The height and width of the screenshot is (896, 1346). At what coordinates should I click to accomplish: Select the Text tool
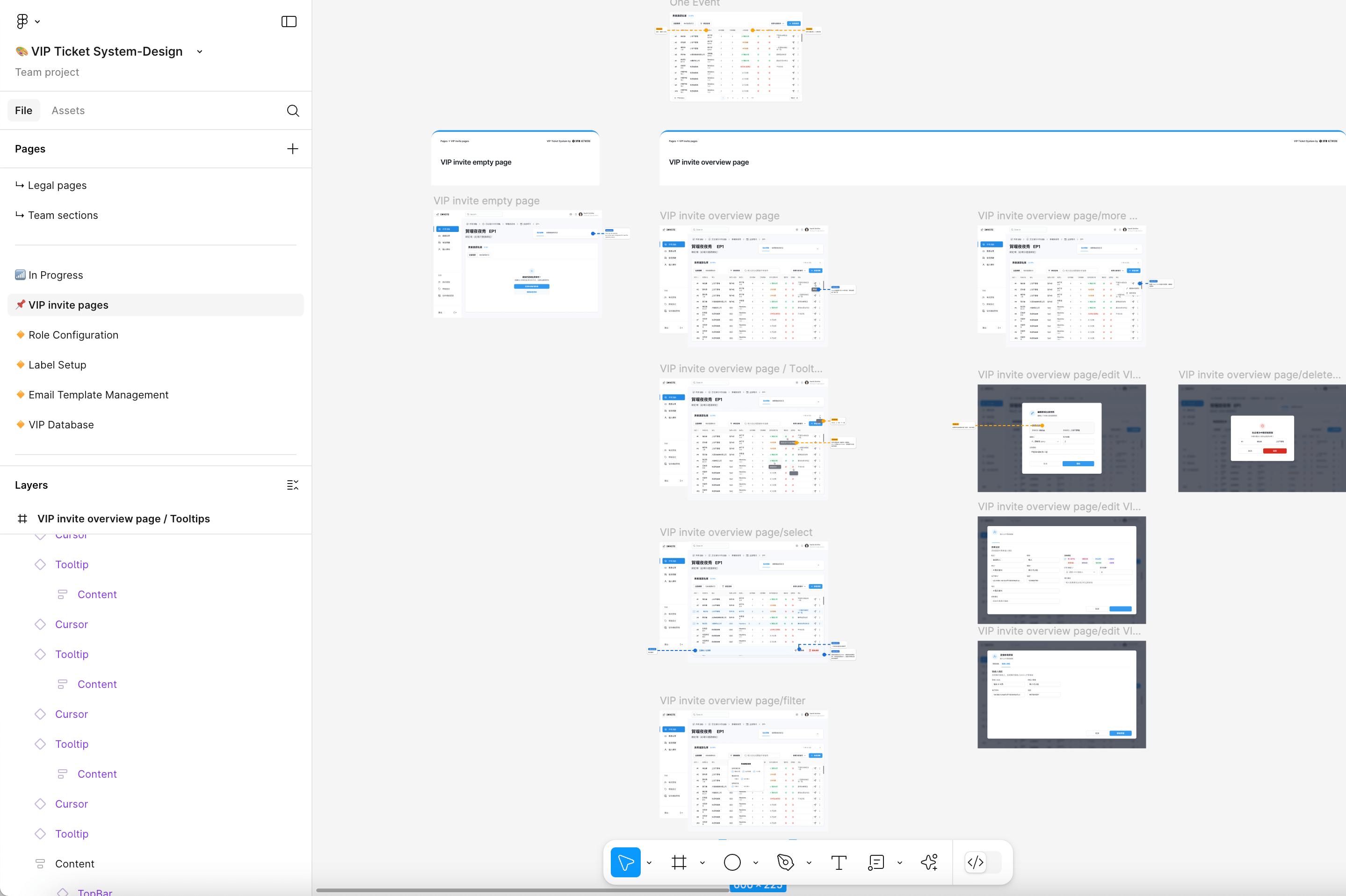point(839,862)
